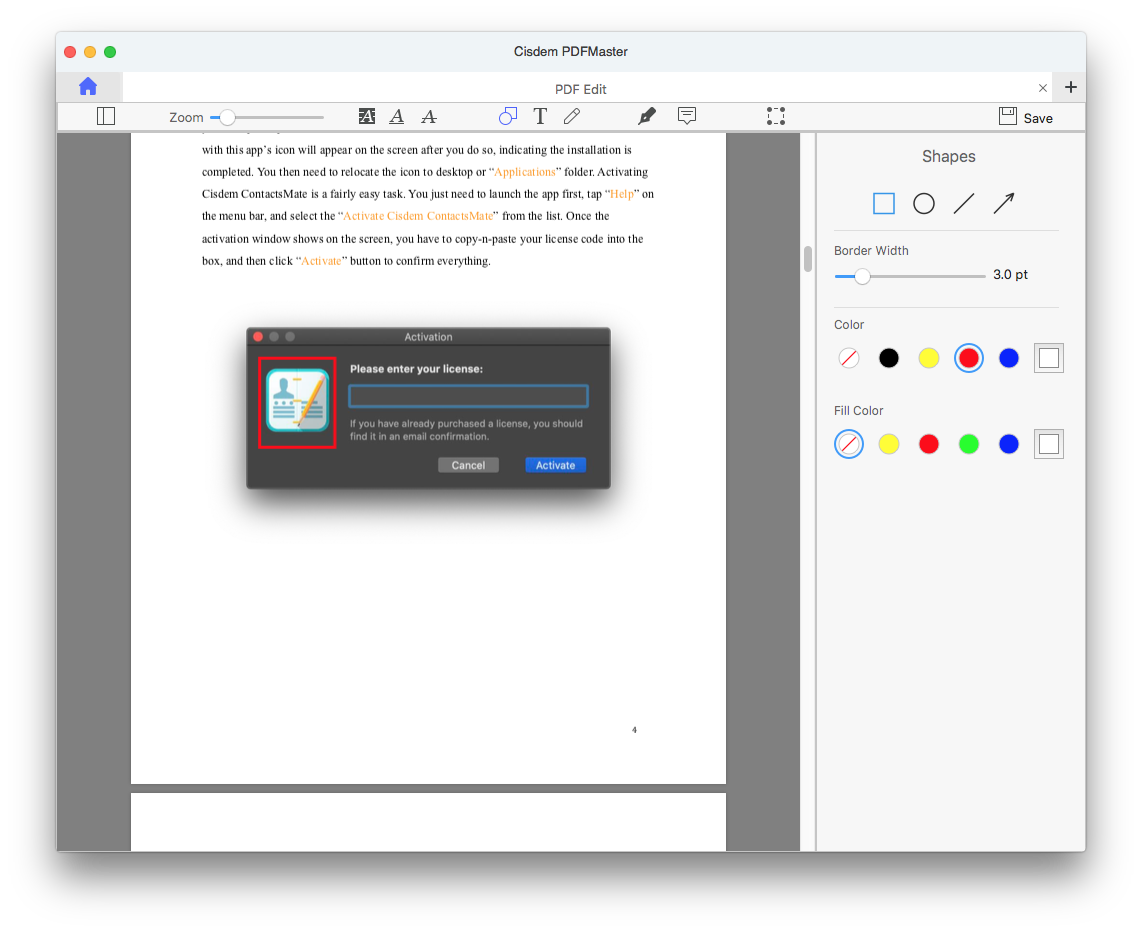Click the Border Width label
The height and width of the screenshot is (932, 1142).
(871, 250)
